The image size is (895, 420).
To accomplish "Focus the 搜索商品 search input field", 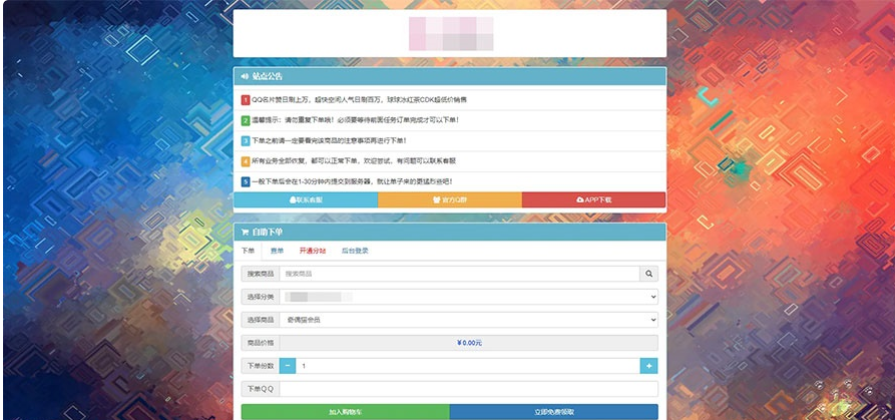I will [459, 274].
